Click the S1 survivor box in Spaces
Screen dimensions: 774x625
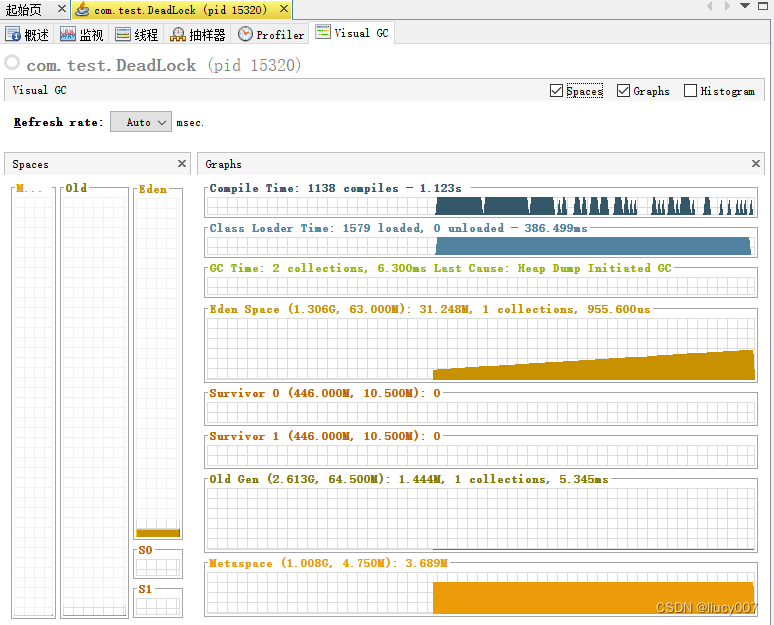158,606
